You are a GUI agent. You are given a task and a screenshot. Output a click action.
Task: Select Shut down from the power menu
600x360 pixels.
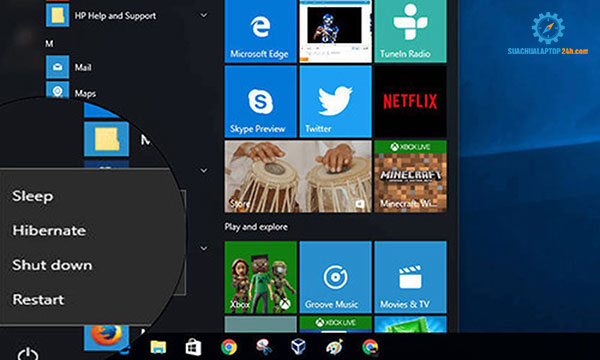tap(52, 265)
